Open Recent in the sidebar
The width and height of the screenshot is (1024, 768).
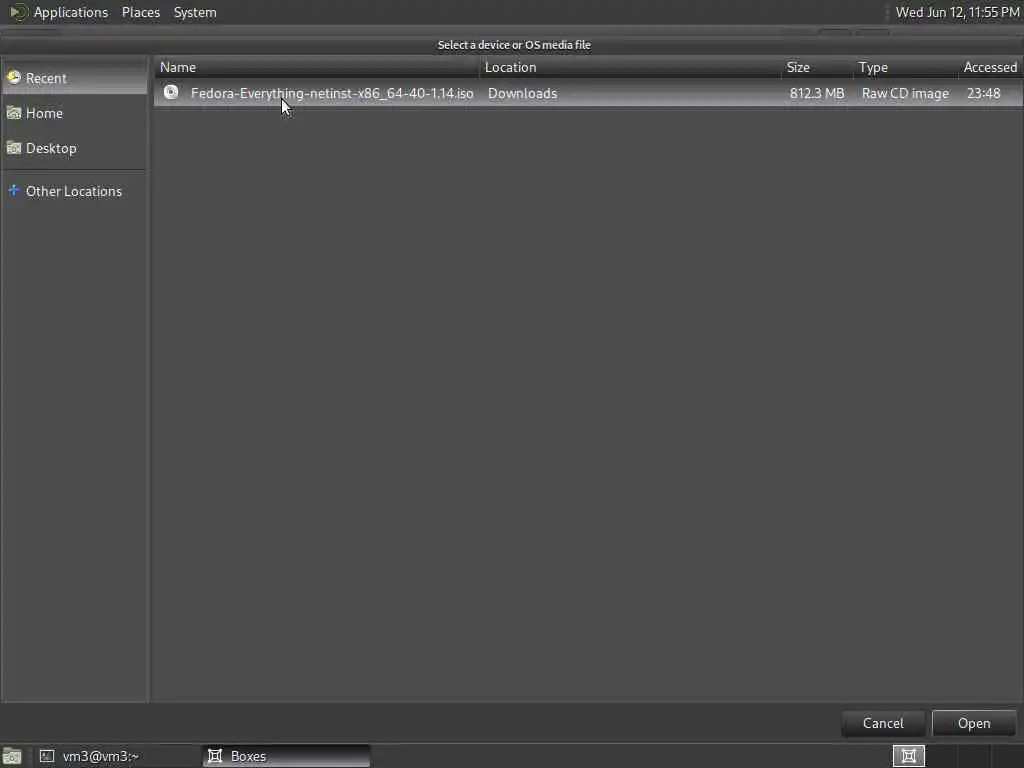(x=74, y=78)
